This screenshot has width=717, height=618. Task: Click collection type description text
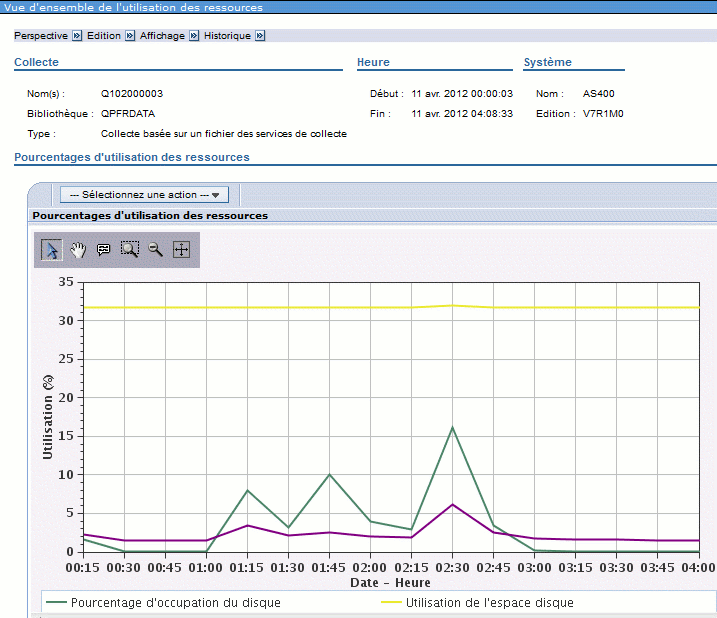pos(224,134)
